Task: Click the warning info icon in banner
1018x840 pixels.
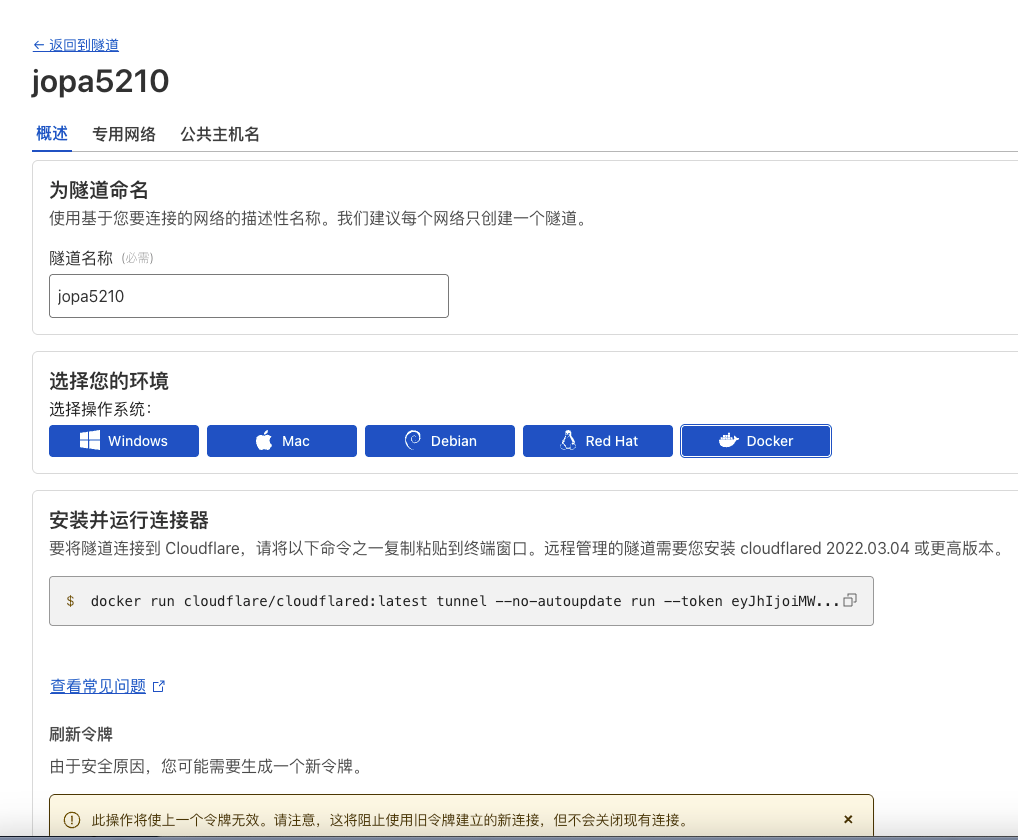Action: click(x=72, y=820)
